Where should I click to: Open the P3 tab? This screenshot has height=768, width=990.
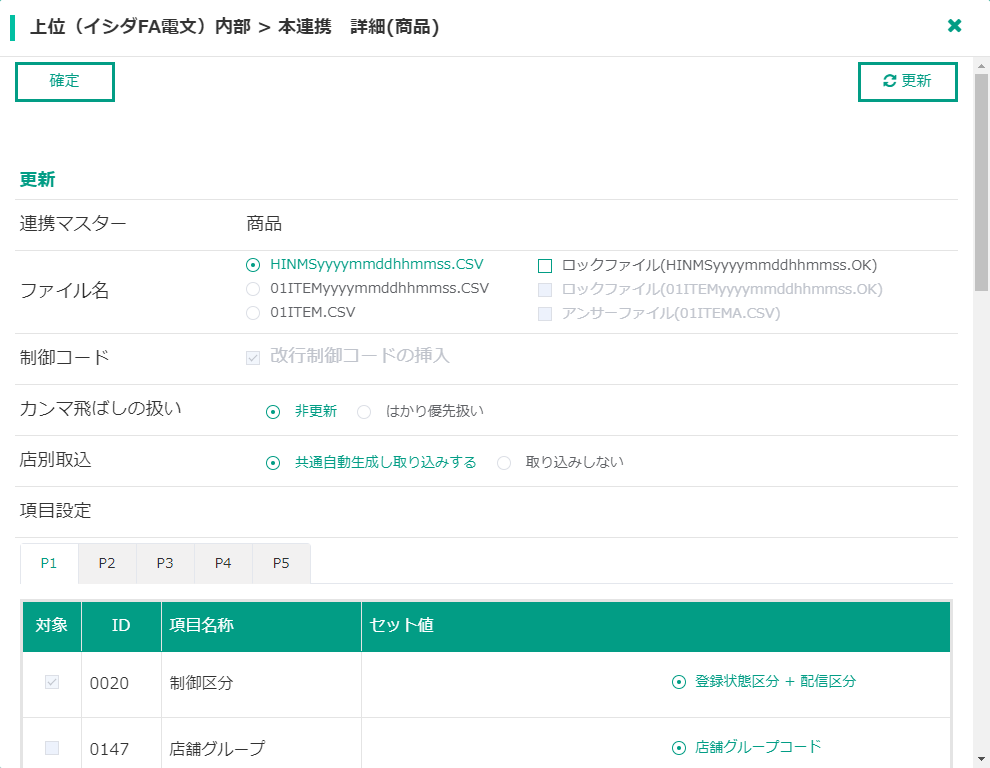point(165,563)
